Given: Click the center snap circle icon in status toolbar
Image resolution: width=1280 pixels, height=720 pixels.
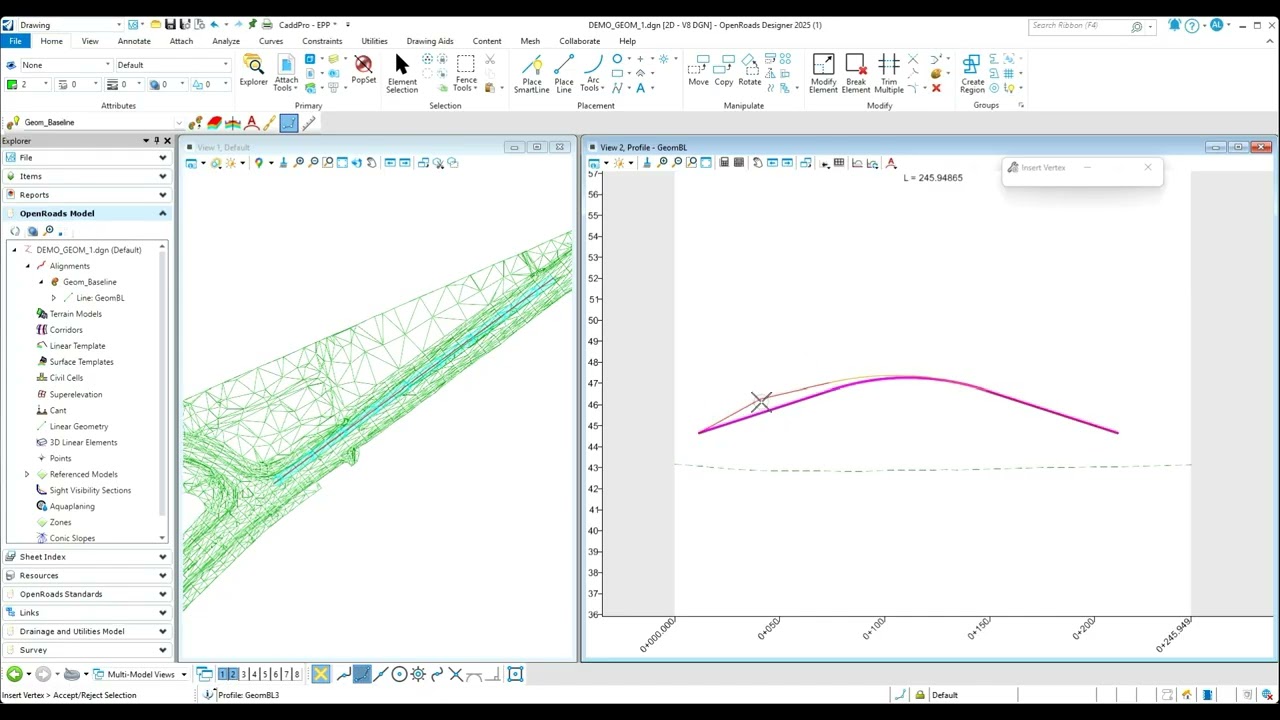Looking at the screenshot, I should coord(399,674).
